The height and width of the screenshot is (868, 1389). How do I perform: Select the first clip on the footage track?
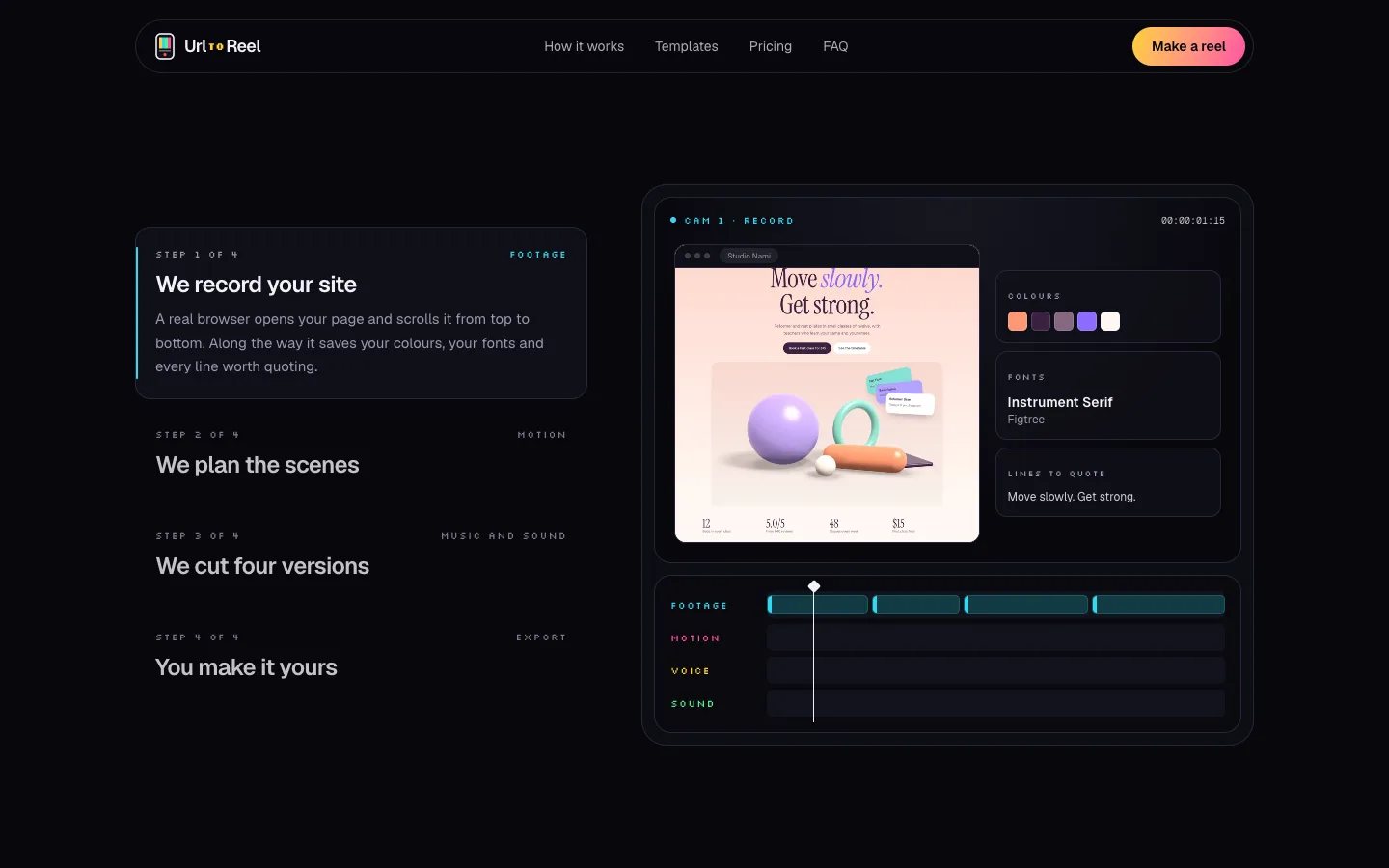tap(818, 605)
